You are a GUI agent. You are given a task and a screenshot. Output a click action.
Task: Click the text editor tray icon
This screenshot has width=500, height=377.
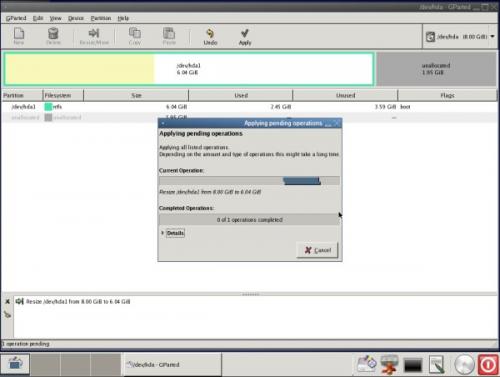pyautogui.click(x=437, y=364)
